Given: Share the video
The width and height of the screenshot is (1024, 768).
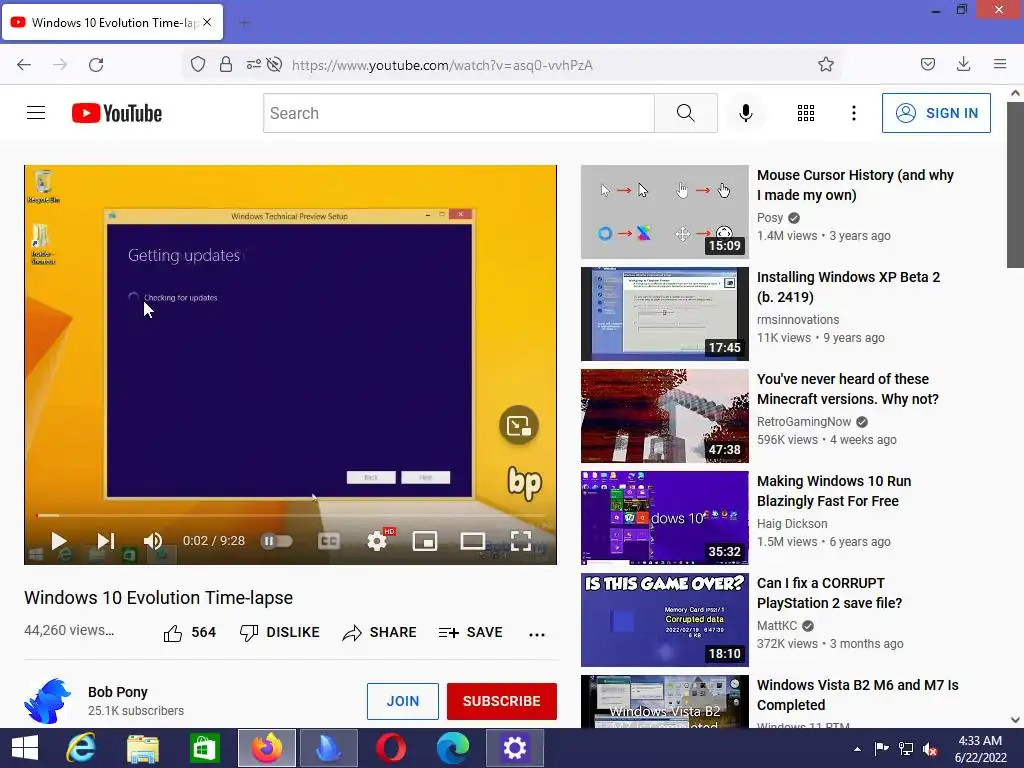Looking at the screenshot, I should [x=379, y=632].
